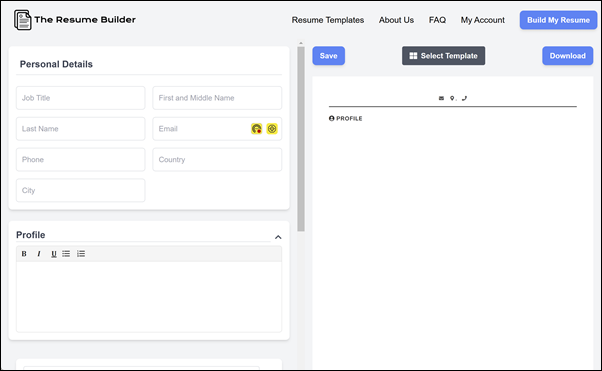Click the second yellow extension icon in Email field
The height and width of the screenshot is (371, 602).
[272, 129]
